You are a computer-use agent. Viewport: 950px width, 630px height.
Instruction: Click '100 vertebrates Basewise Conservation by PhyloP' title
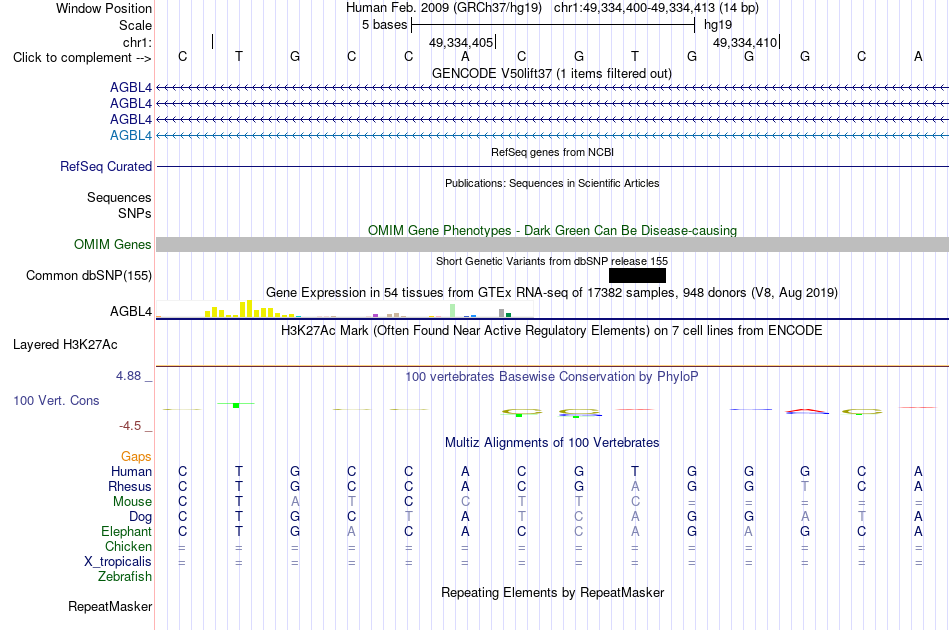552,377
